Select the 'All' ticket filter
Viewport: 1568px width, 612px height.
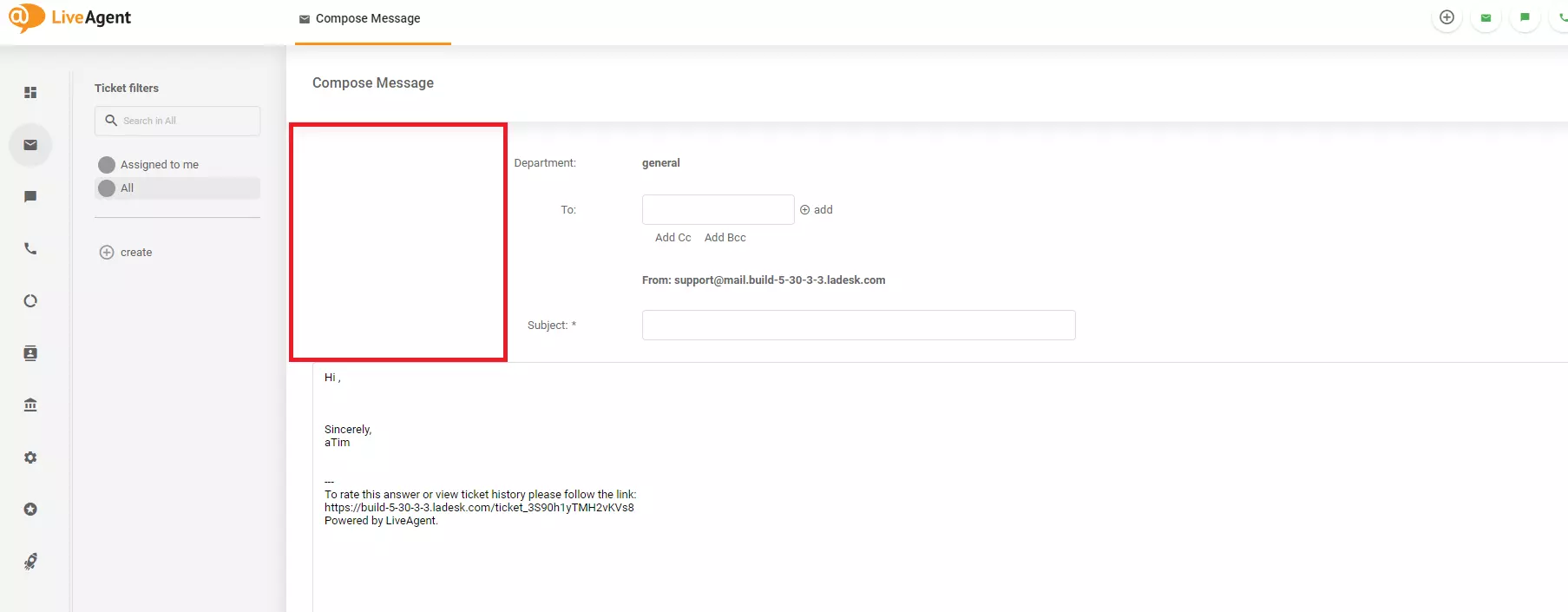point(127,188)
